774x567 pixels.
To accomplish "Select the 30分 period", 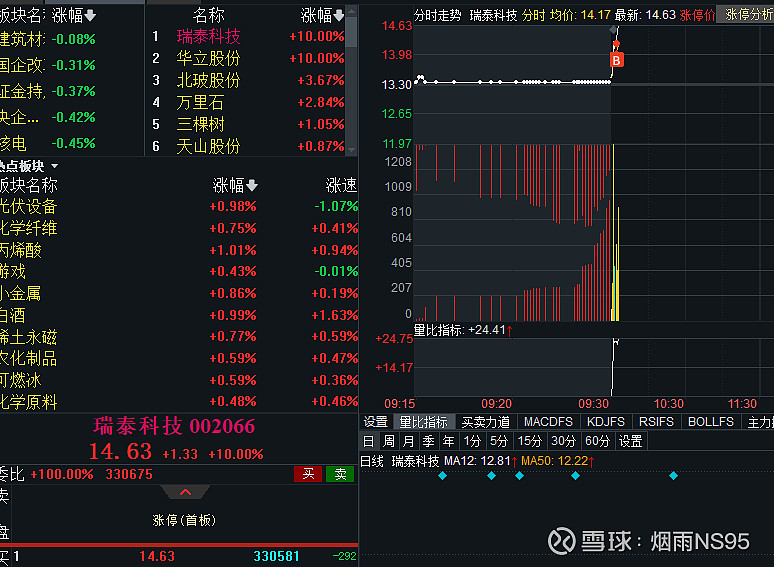I will point(563,441).
